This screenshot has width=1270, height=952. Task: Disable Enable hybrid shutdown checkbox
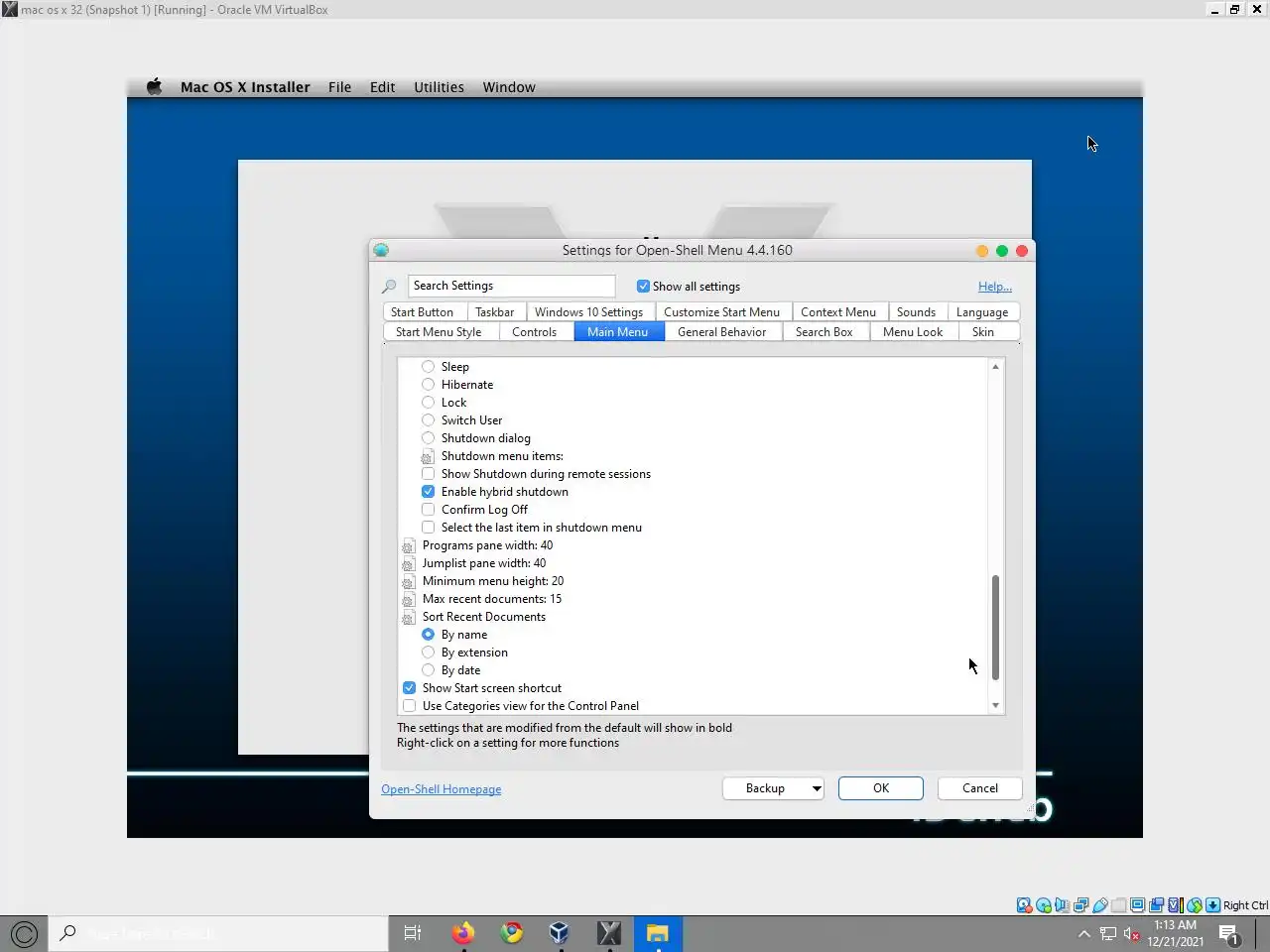tap(428, 492)
